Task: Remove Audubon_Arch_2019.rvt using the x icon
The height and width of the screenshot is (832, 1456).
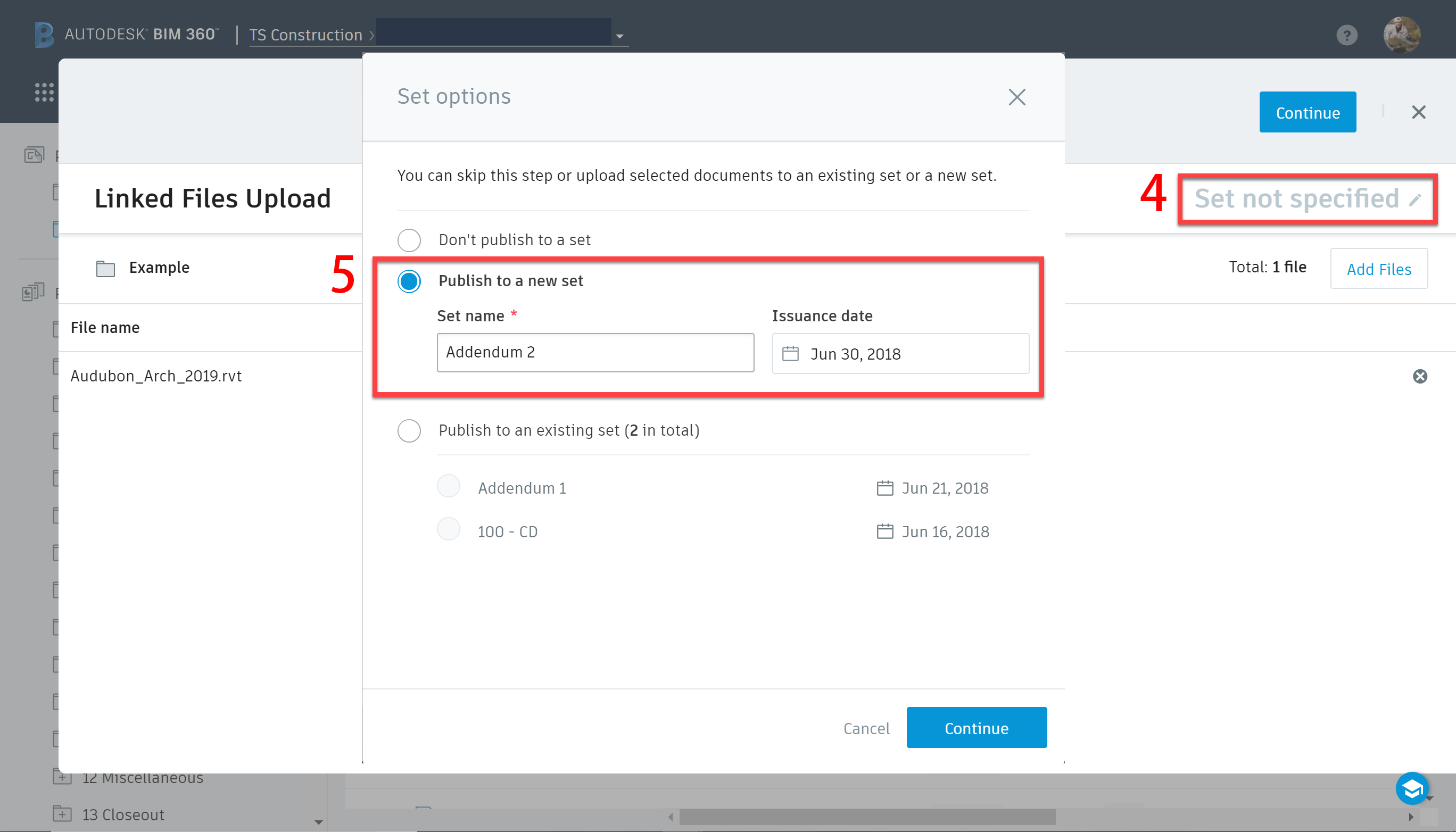Action: (1420, 376)
